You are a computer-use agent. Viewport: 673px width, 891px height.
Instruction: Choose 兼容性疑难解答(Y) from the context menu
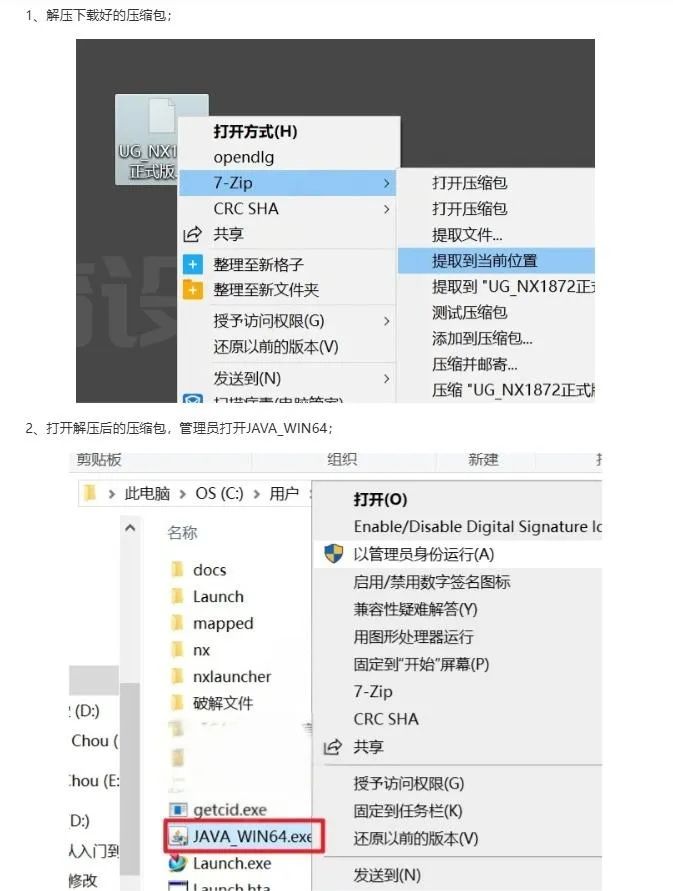click(x=415, y=609)
